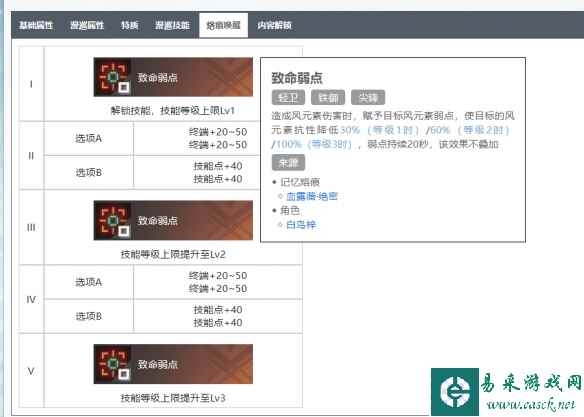
Task: Click the 60%（等级2时）value text
Action: (470, 130)
